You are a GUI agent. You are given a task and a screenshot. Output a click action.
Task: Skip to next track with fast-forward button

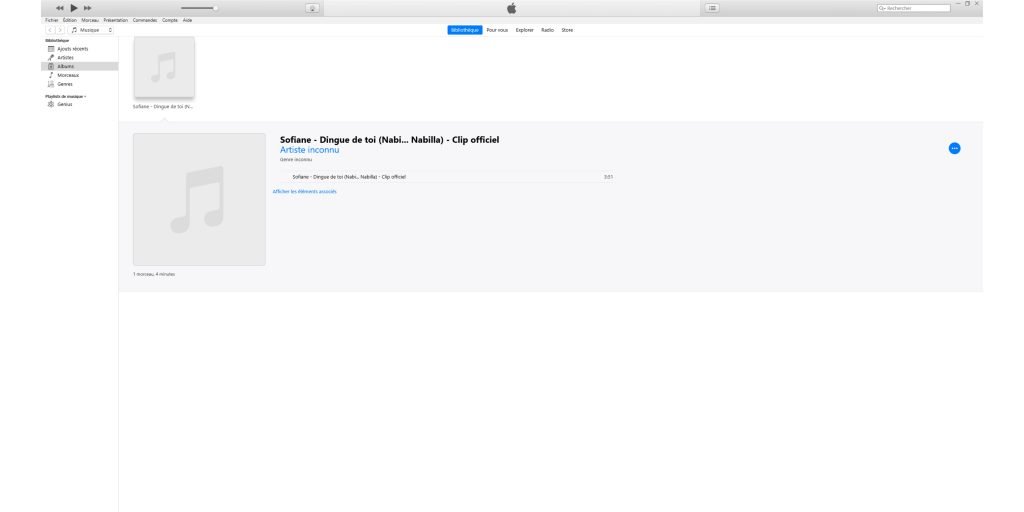click(x=88, y=8)
